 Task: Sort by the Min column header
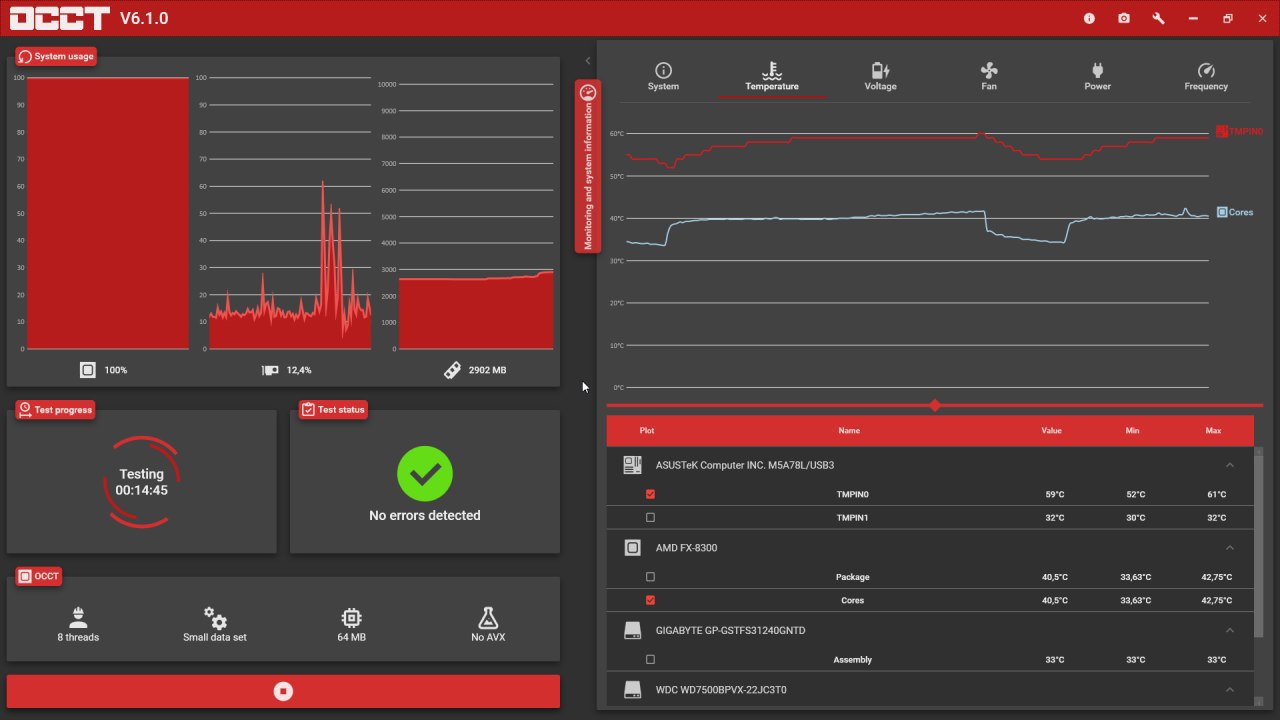point(1132,431)
